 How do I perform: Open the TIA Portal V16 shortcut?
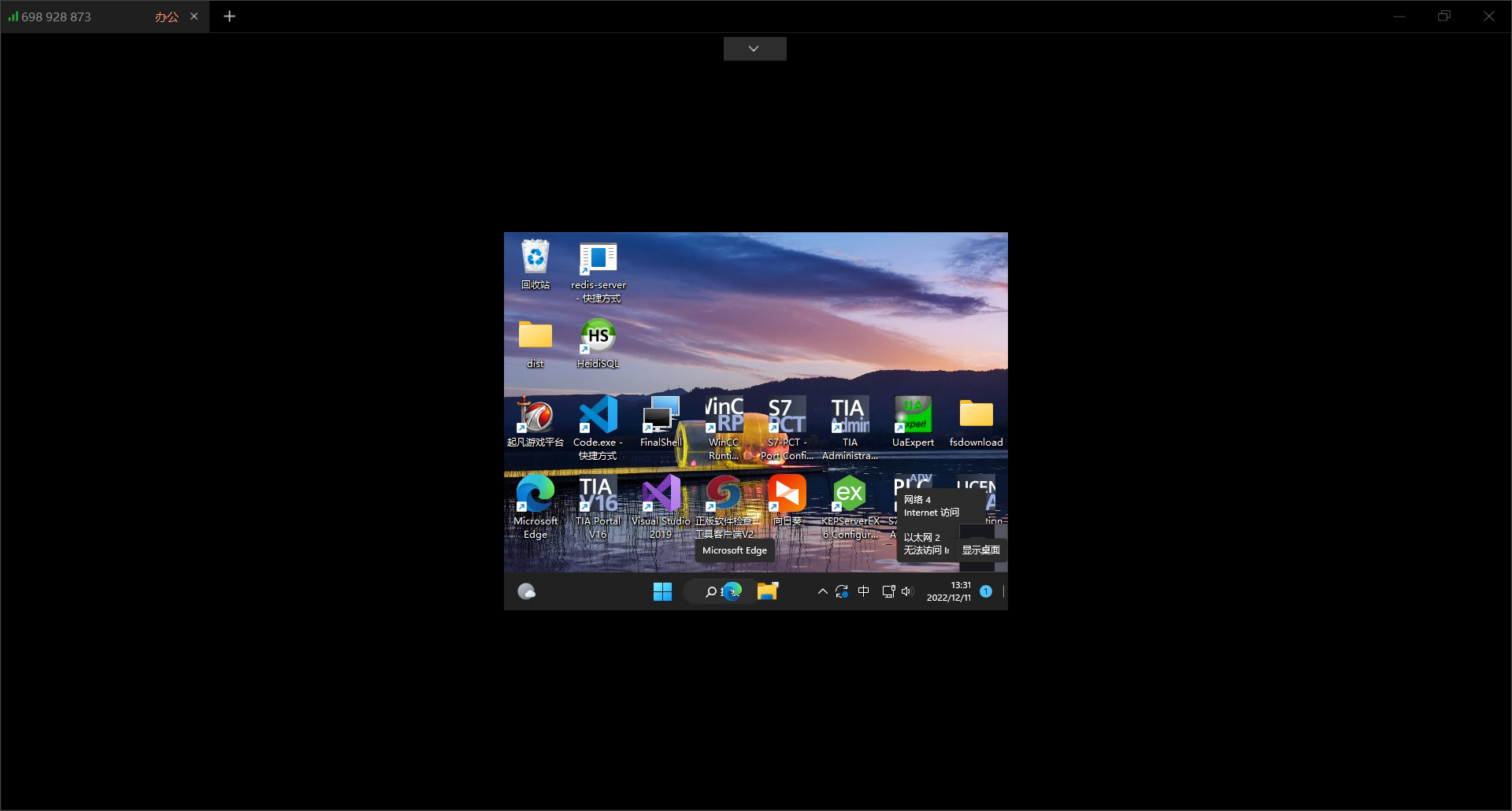tap(598, 507)
